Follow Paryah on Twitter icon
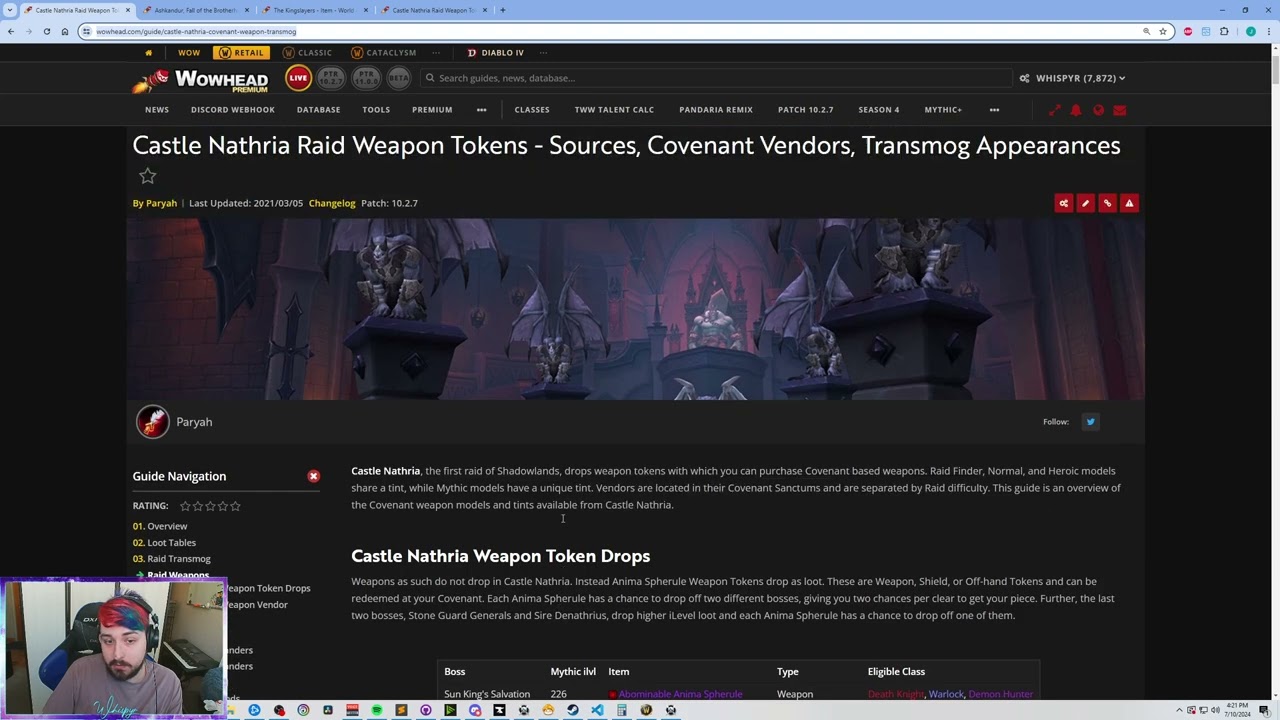This screenshot has height=720, width=1280. (1090, 422)
